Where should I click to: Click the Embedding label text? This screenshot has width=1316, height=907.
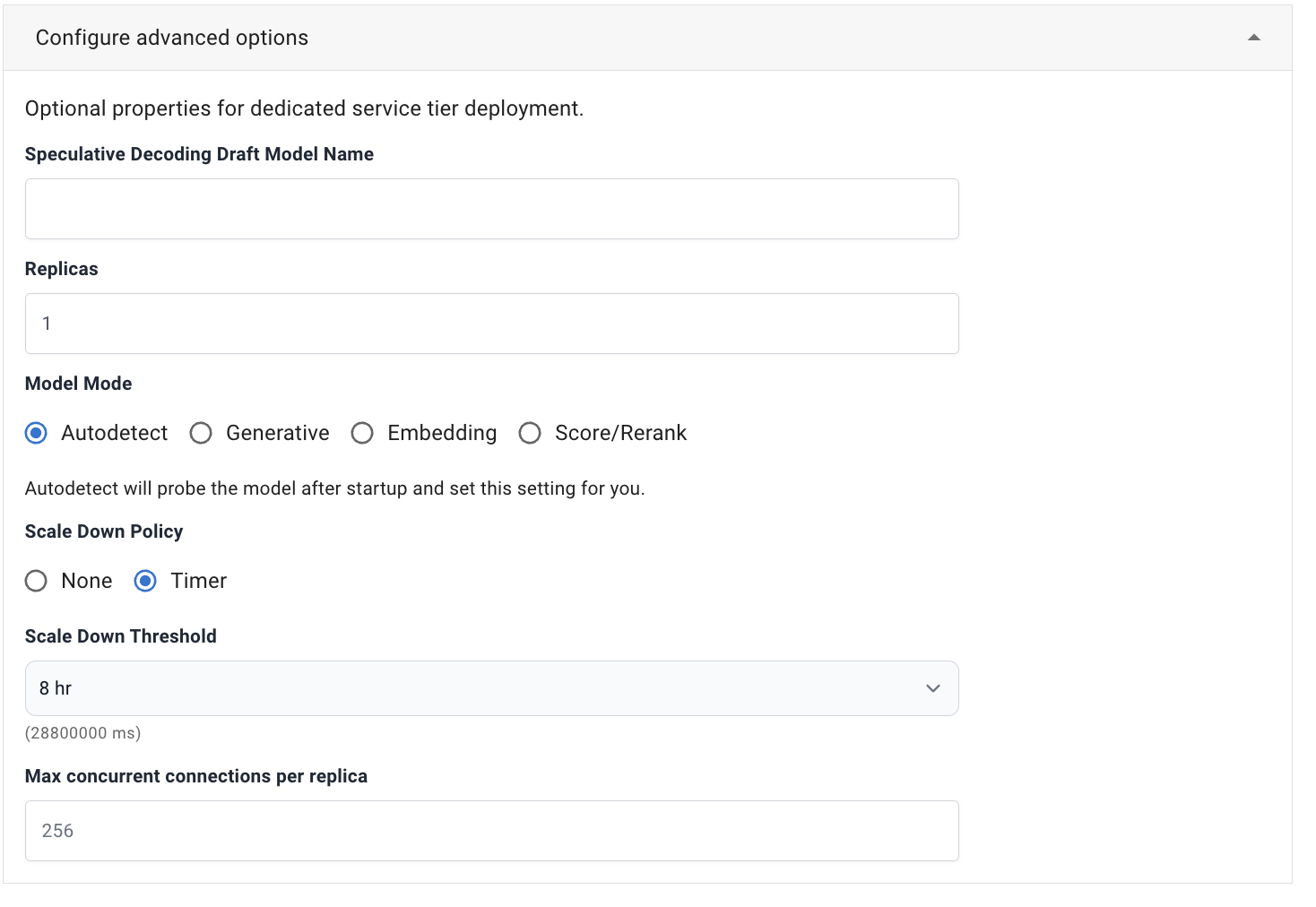[442, 434]
